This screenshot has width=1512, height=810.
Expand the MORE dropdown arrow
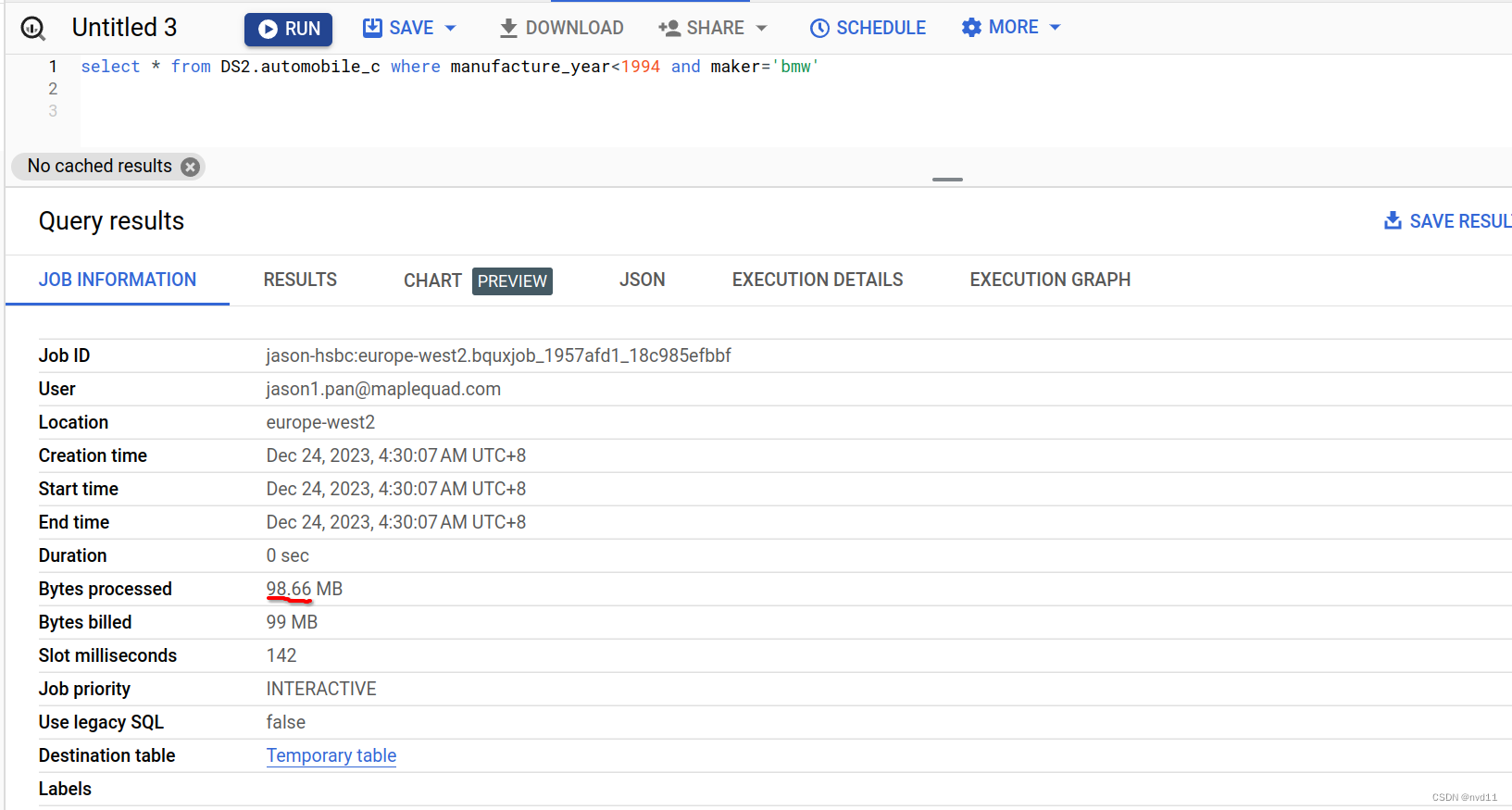click(1055, 28)
